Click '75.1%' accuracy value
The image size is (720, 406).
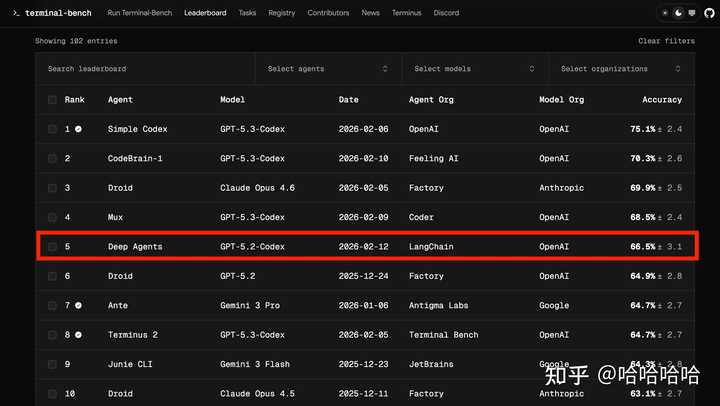(x=643, y=129)
